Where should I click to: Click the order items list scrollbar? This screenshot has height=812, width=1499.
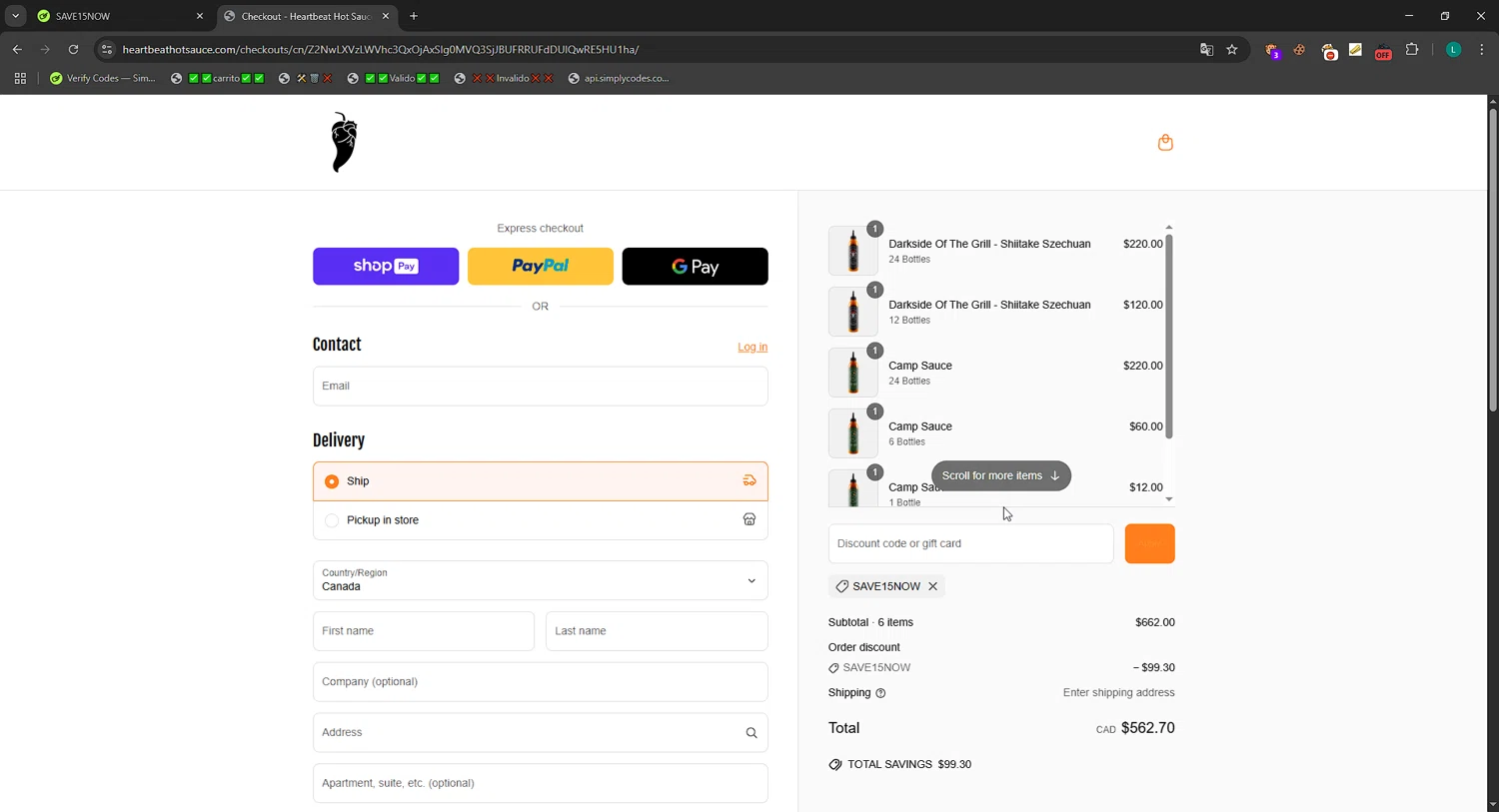pyautogui.click(x=1169, y=337)
